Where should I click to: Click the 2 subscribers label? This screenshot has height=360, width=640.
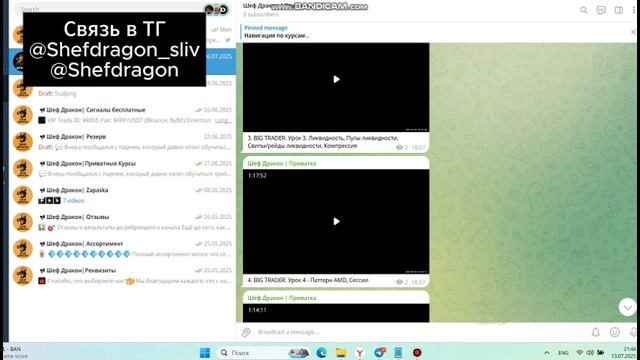pos(261,14)
